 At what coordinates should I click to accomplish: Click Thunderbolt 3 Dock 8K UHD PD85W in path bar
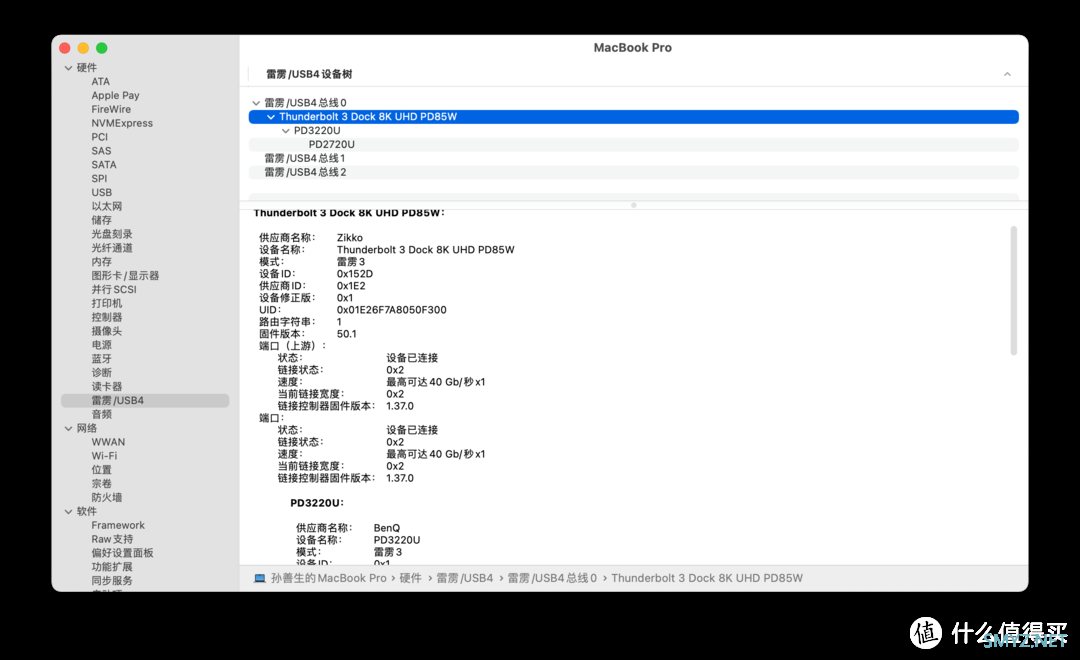tap(707, 579)
